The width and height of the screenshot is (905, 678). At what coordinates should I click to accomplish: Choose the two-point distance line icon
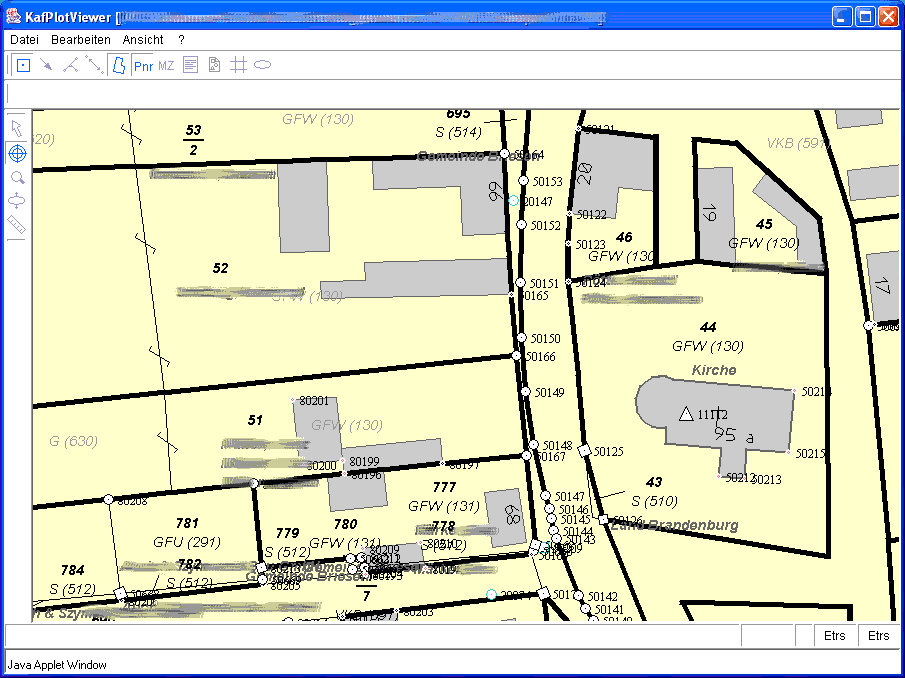tap(94, 65)
